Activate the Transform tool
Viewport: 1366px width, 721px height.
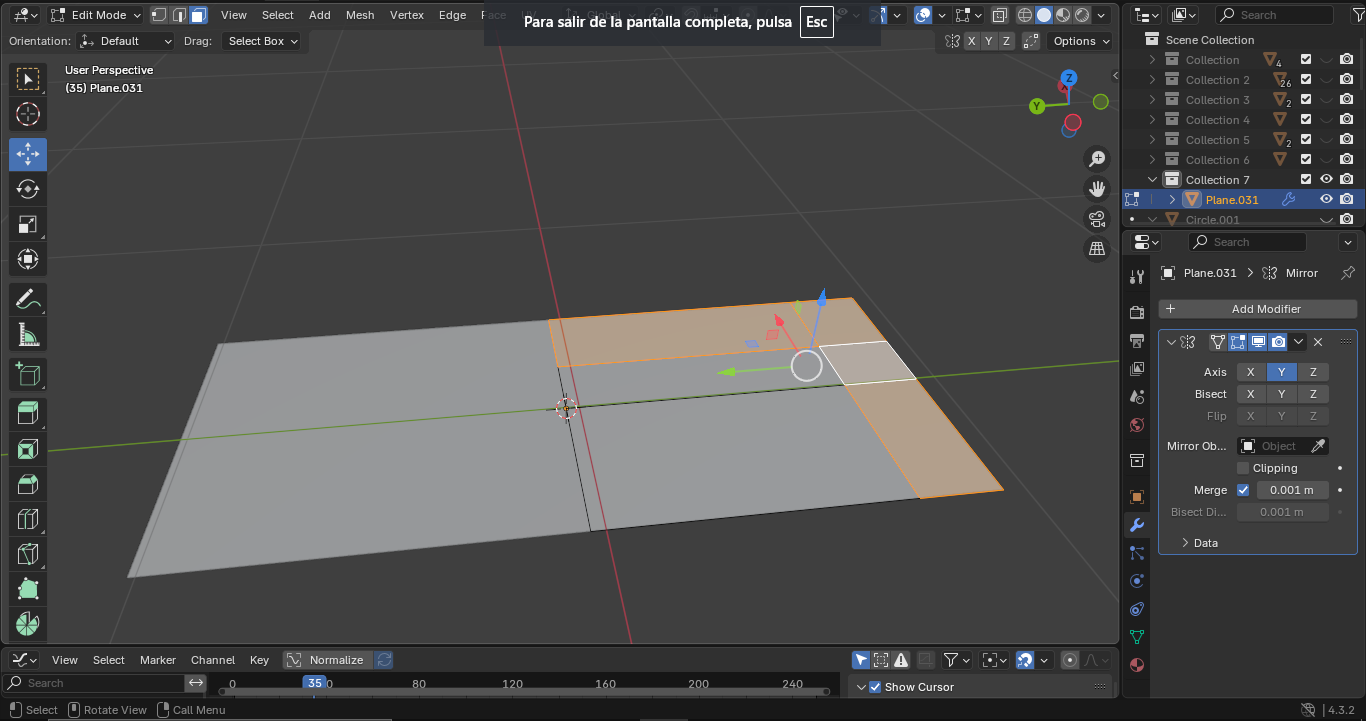28,259
